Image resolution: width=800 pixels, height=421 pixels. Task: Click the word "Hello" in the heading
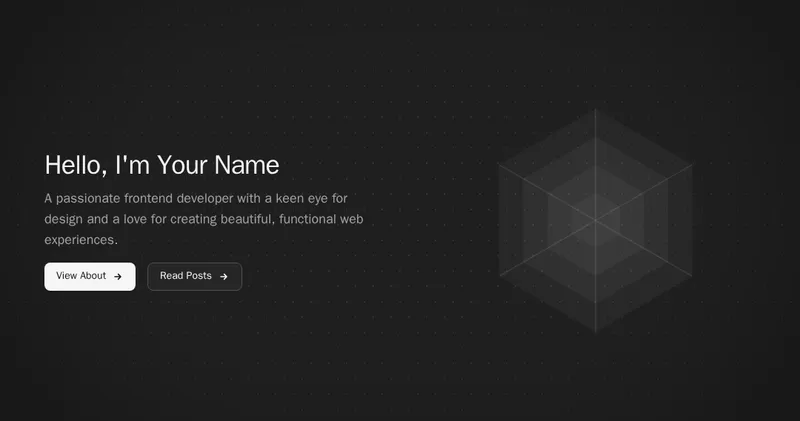75,165
